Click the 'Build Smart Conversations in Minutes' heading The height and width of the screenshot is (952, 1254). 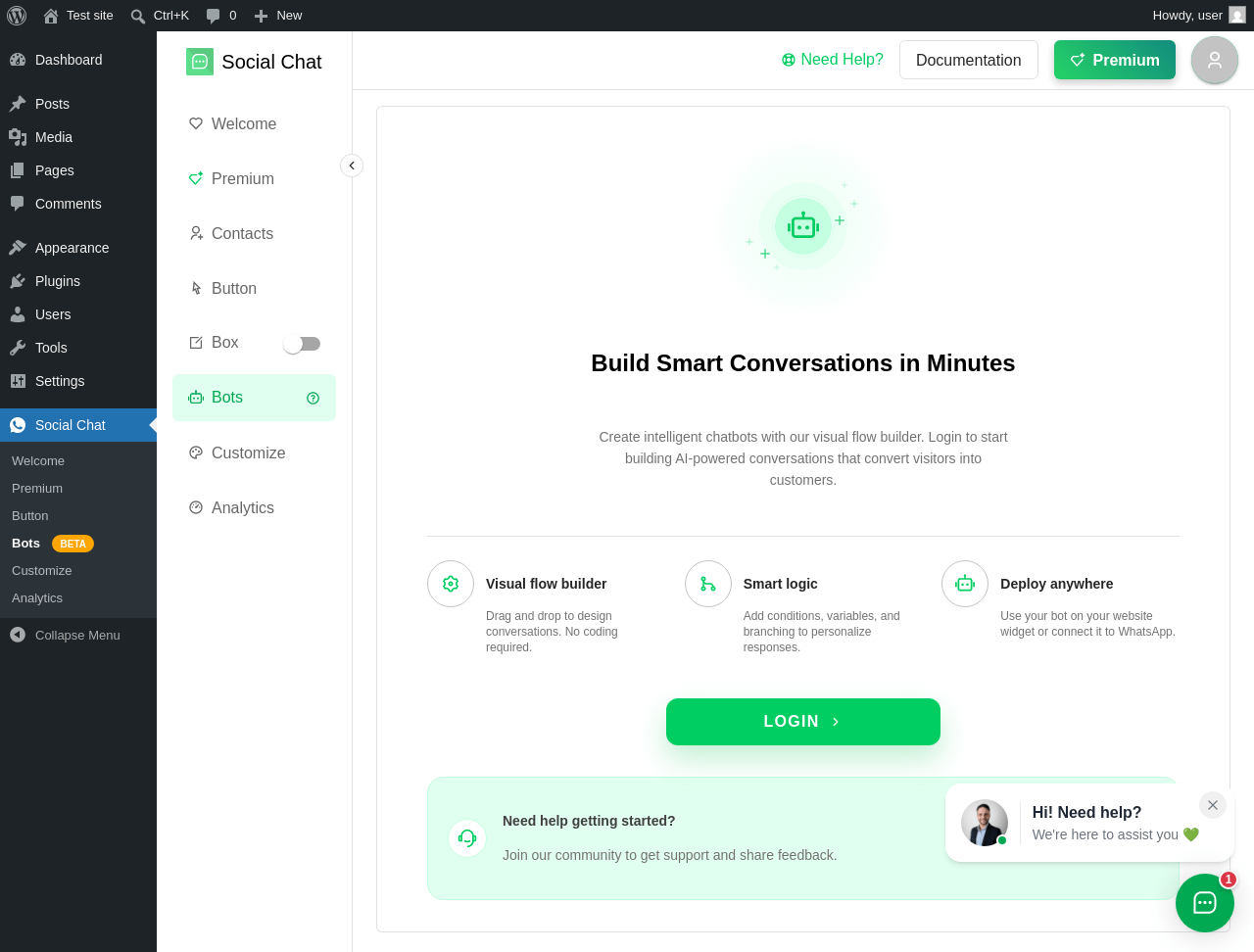coord(803,363)
